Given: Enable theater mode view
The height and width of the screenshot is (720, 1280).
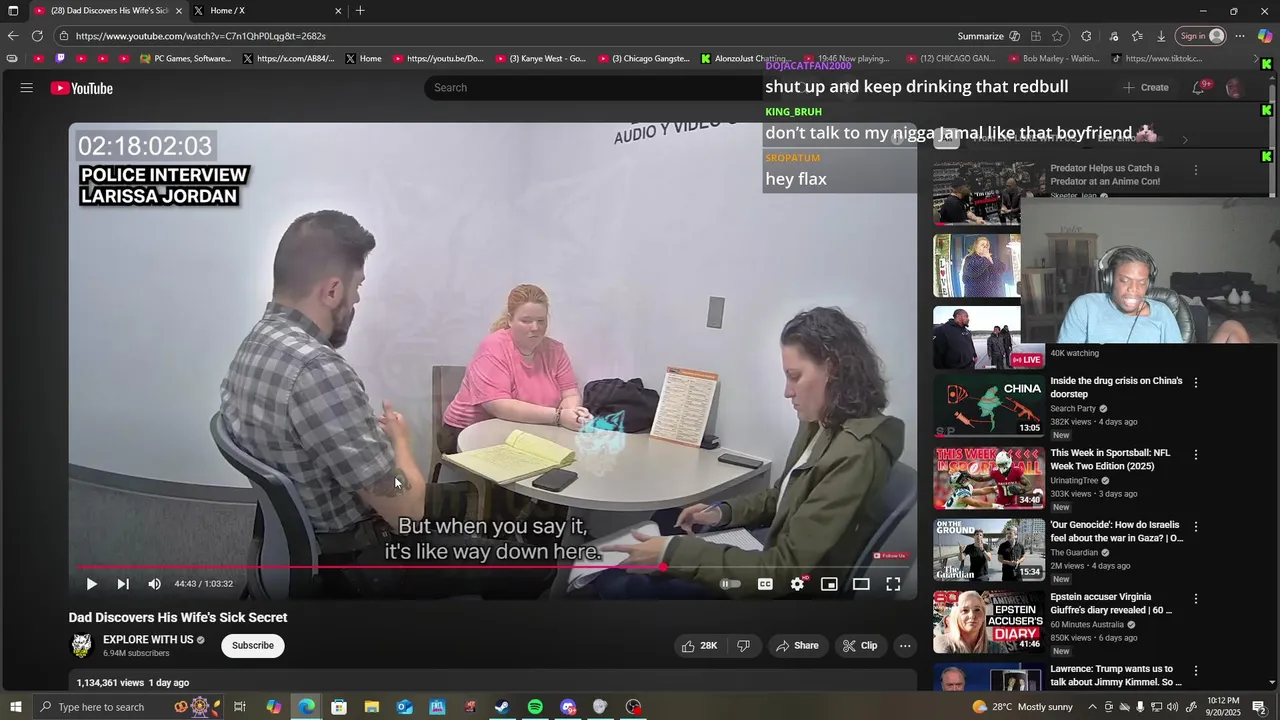Looking at the screenshot, I should pyautogui.click(x=861, y=584).
